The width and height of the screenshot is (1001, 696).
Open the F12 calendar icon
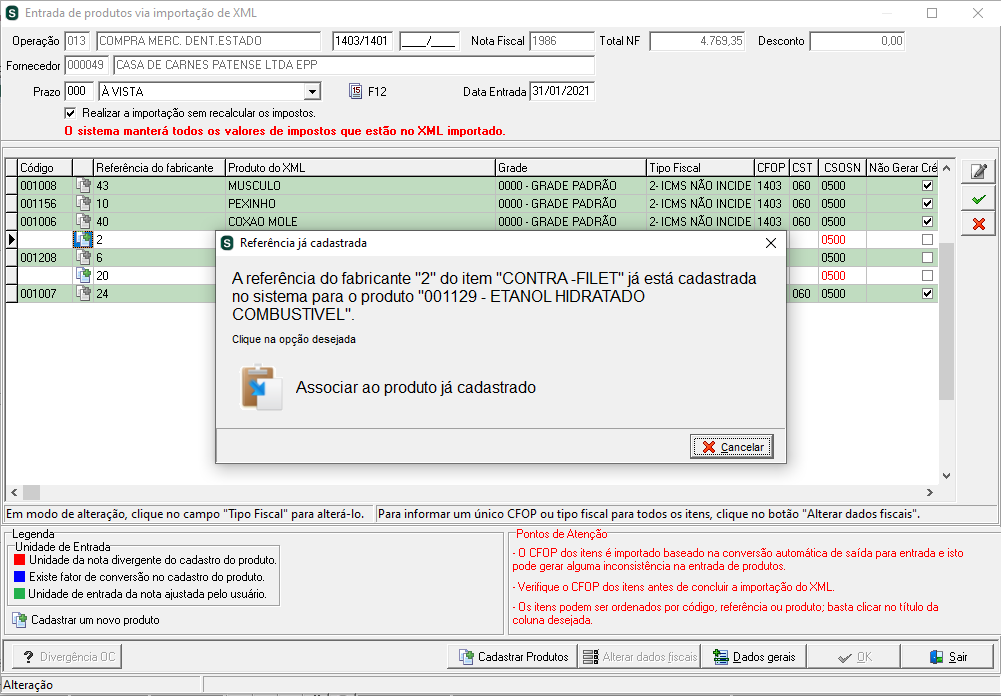click(356, 91)
